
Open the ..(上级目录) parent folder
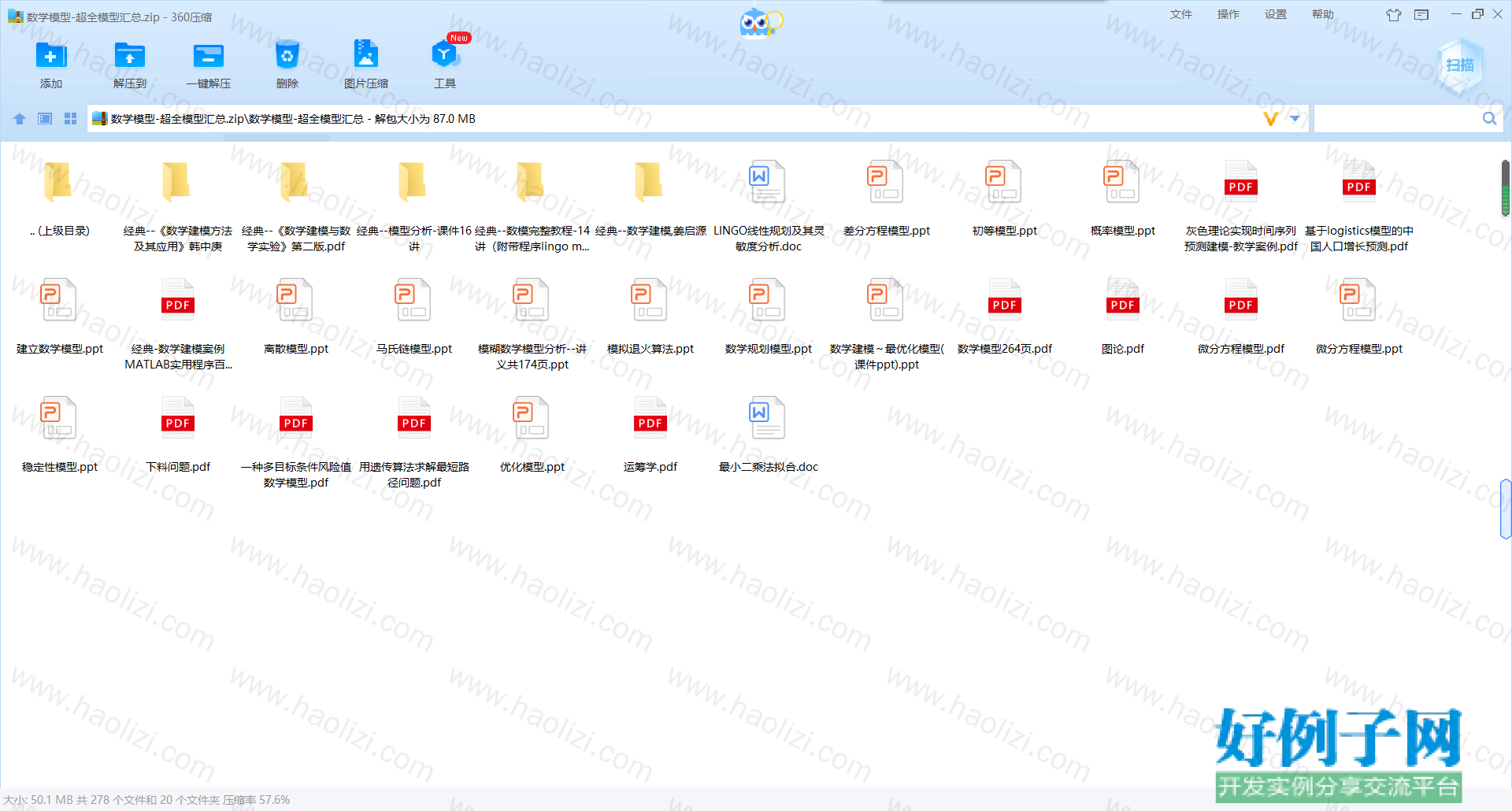tap(60, 198)
